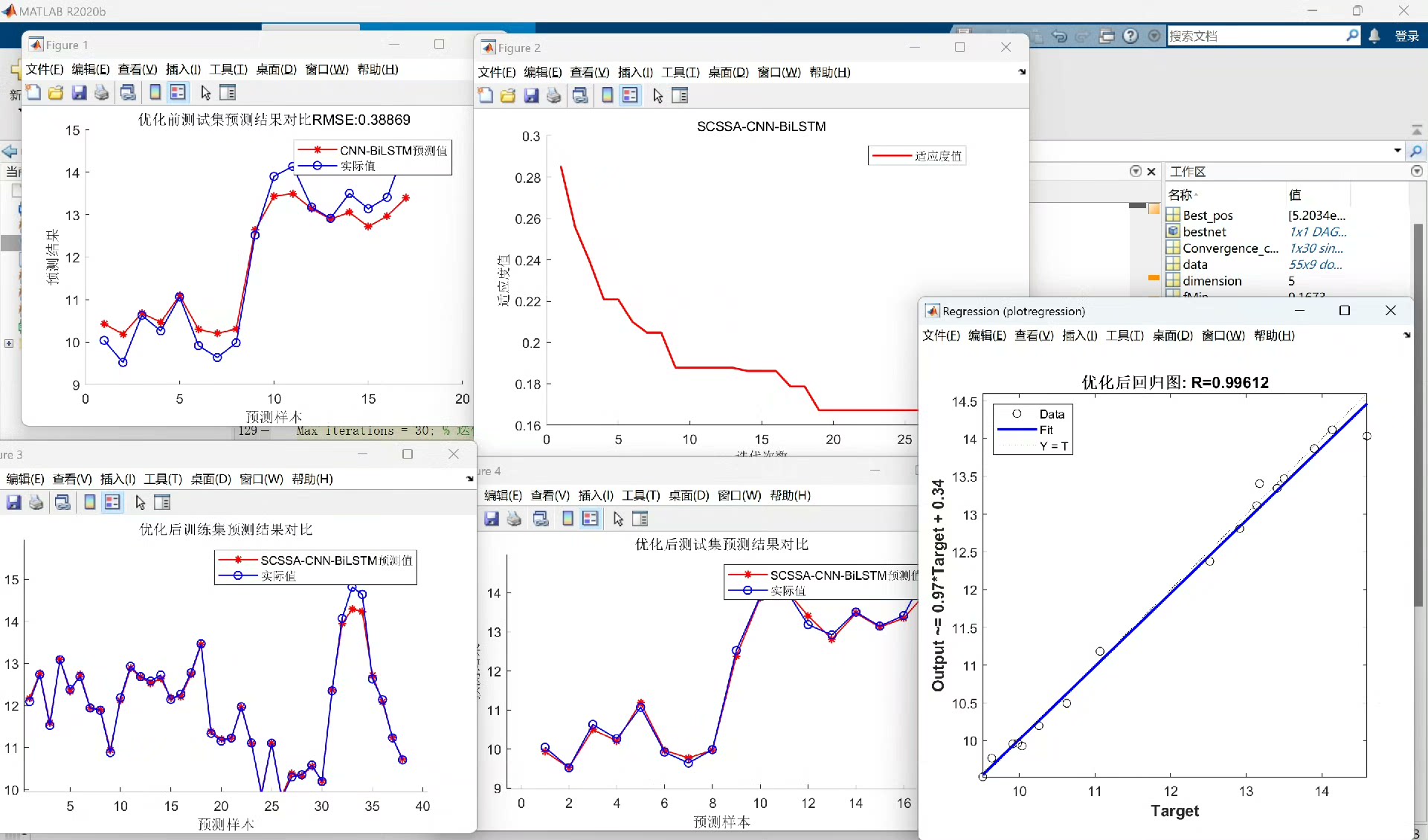This screenshot has height=840, width=1428.
Task: Open notifications bell in MATLAB title bar
Action: tap(1374, 36)
